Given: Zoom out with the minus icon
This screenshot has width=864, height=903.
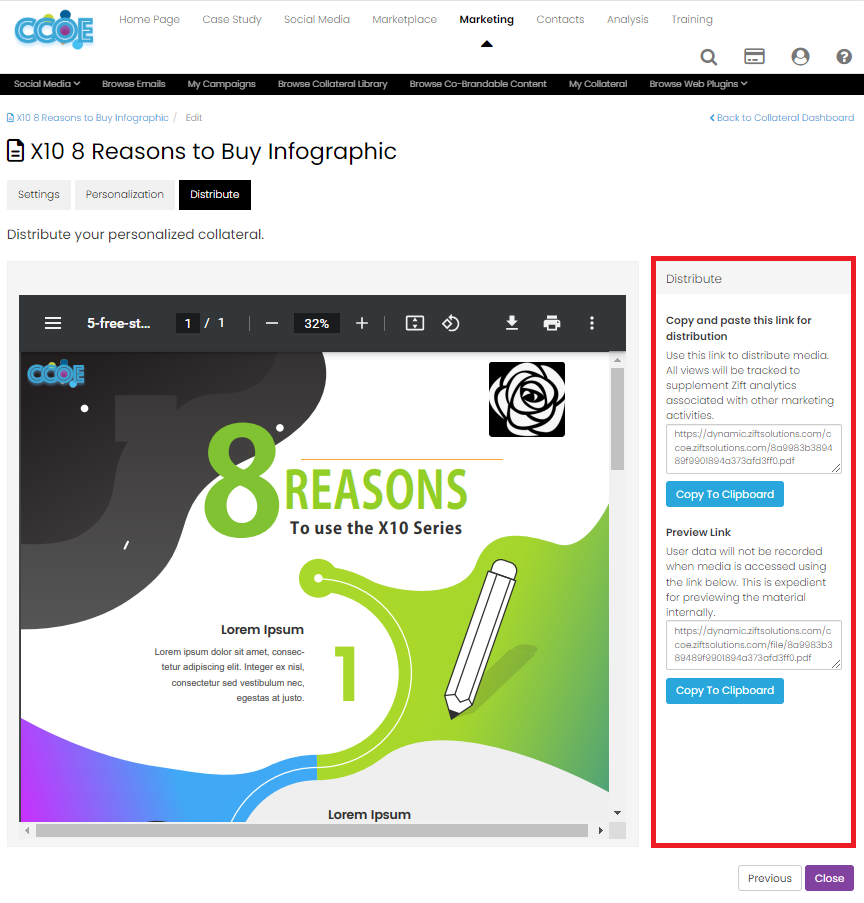Looking at the screenshot, I should tap(272, 323).
